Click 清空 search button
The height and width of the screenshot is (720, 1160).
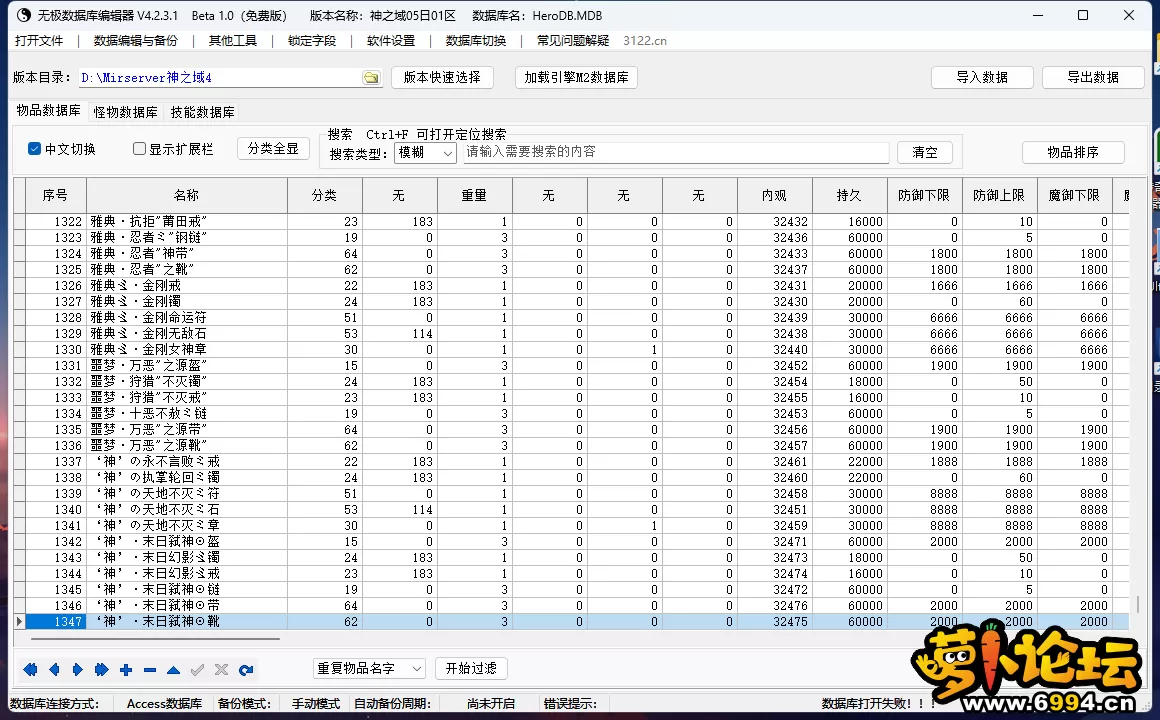coord(925,152)
